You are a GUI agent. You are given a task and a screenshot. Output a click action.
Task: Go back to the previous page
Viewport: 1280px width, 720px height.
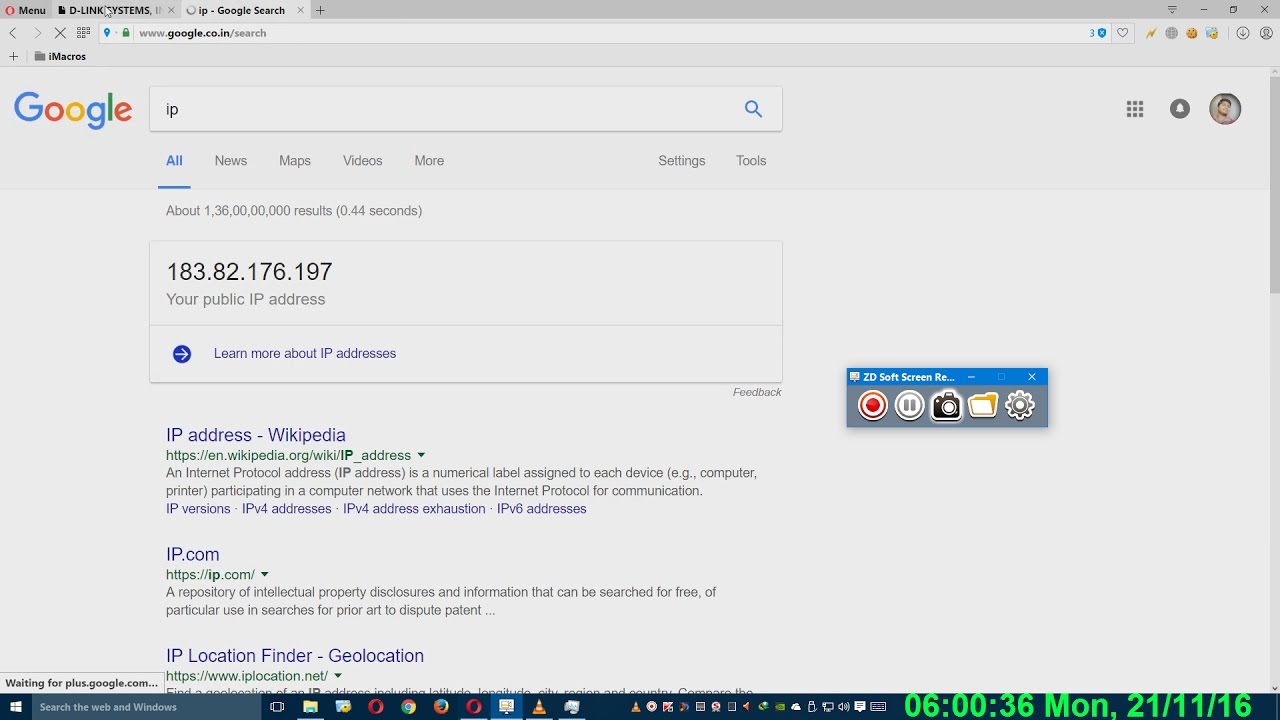pyautogui.click(x=13, y=33)
